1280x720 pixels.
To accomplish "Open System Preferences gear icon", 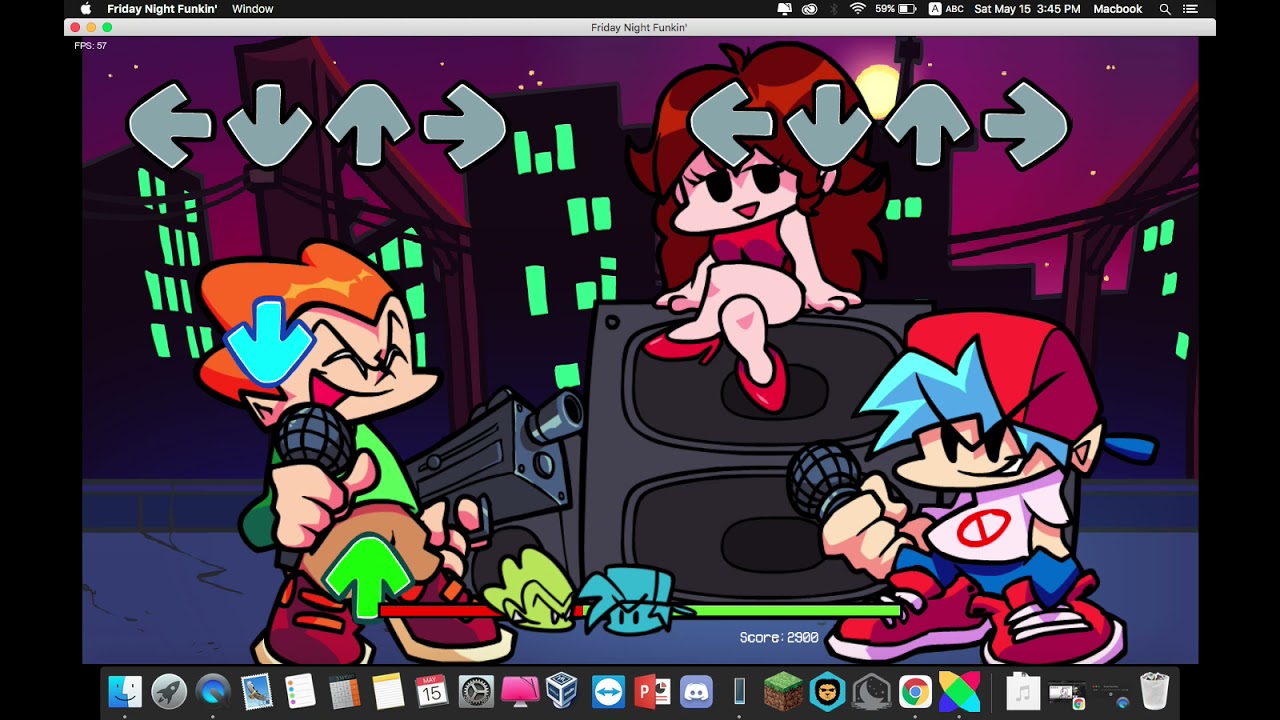I will coord(476,691).
